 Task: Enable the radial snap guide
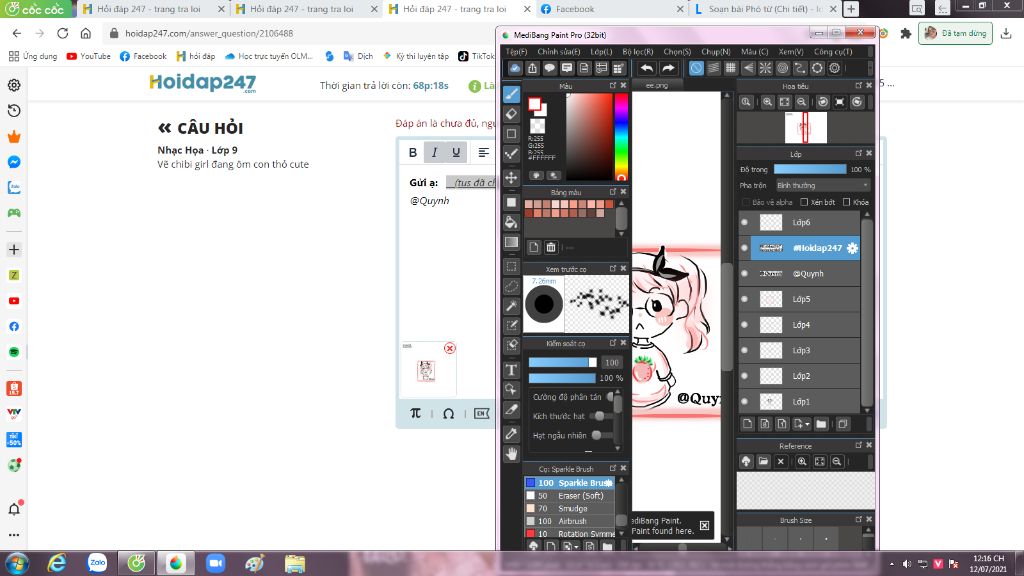click(765, 68)
